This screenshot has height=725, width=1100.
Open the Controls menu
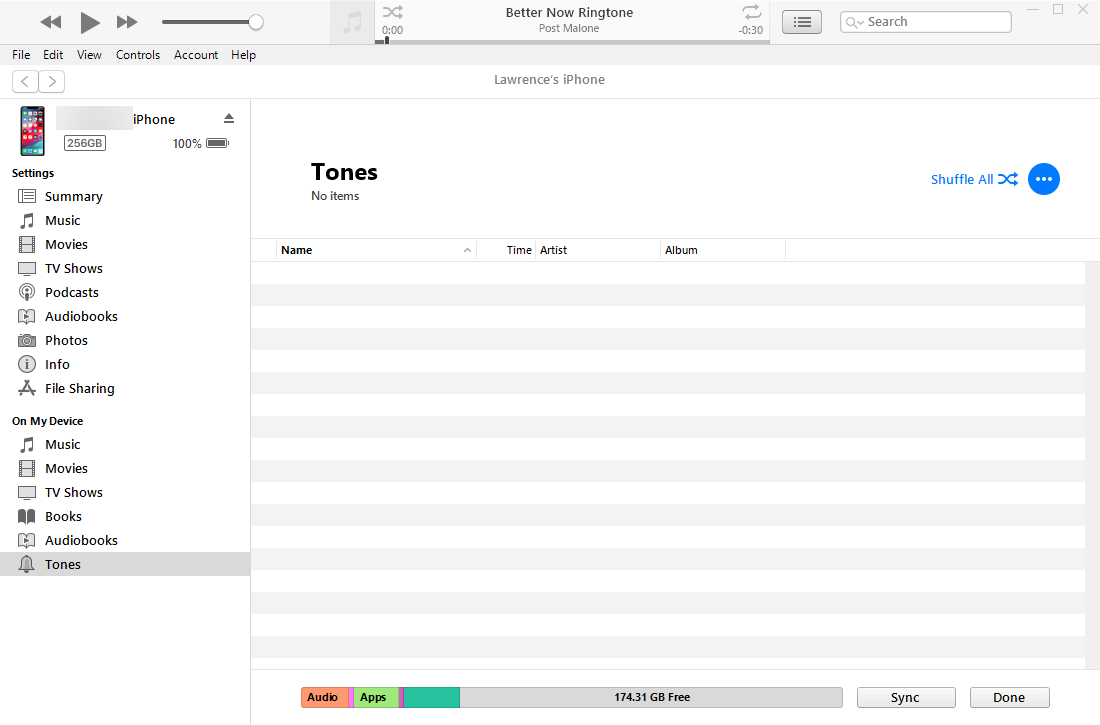(x=138, y=55)
